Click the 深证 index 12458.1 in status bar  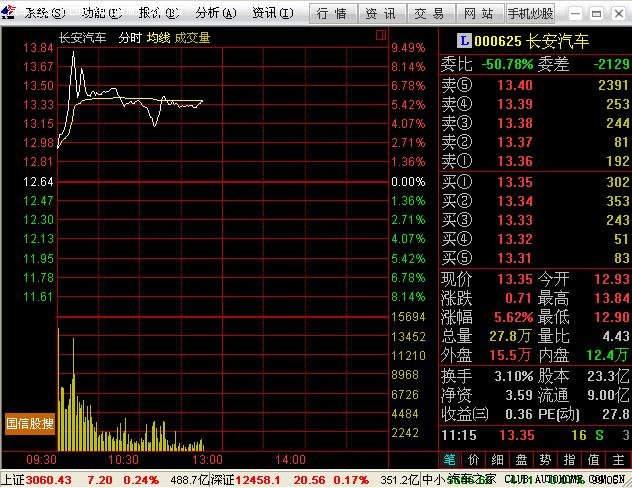258,480
